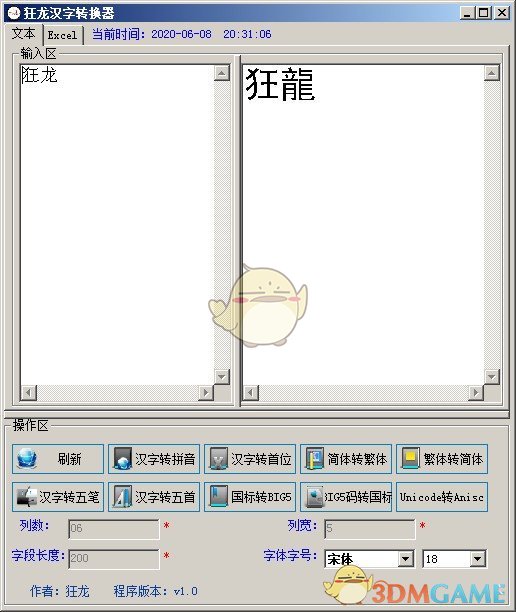This screenshot has height=612, width=516.
Task: Click the 狂龍 output text
Action: pyautogui.click(x=280, y=84)
